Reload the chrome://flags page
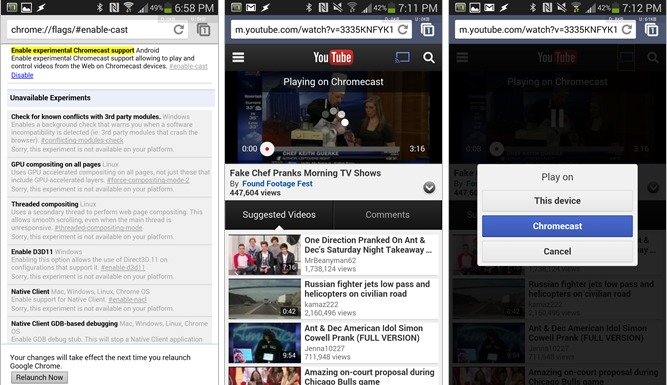 [x=179, y=29]
